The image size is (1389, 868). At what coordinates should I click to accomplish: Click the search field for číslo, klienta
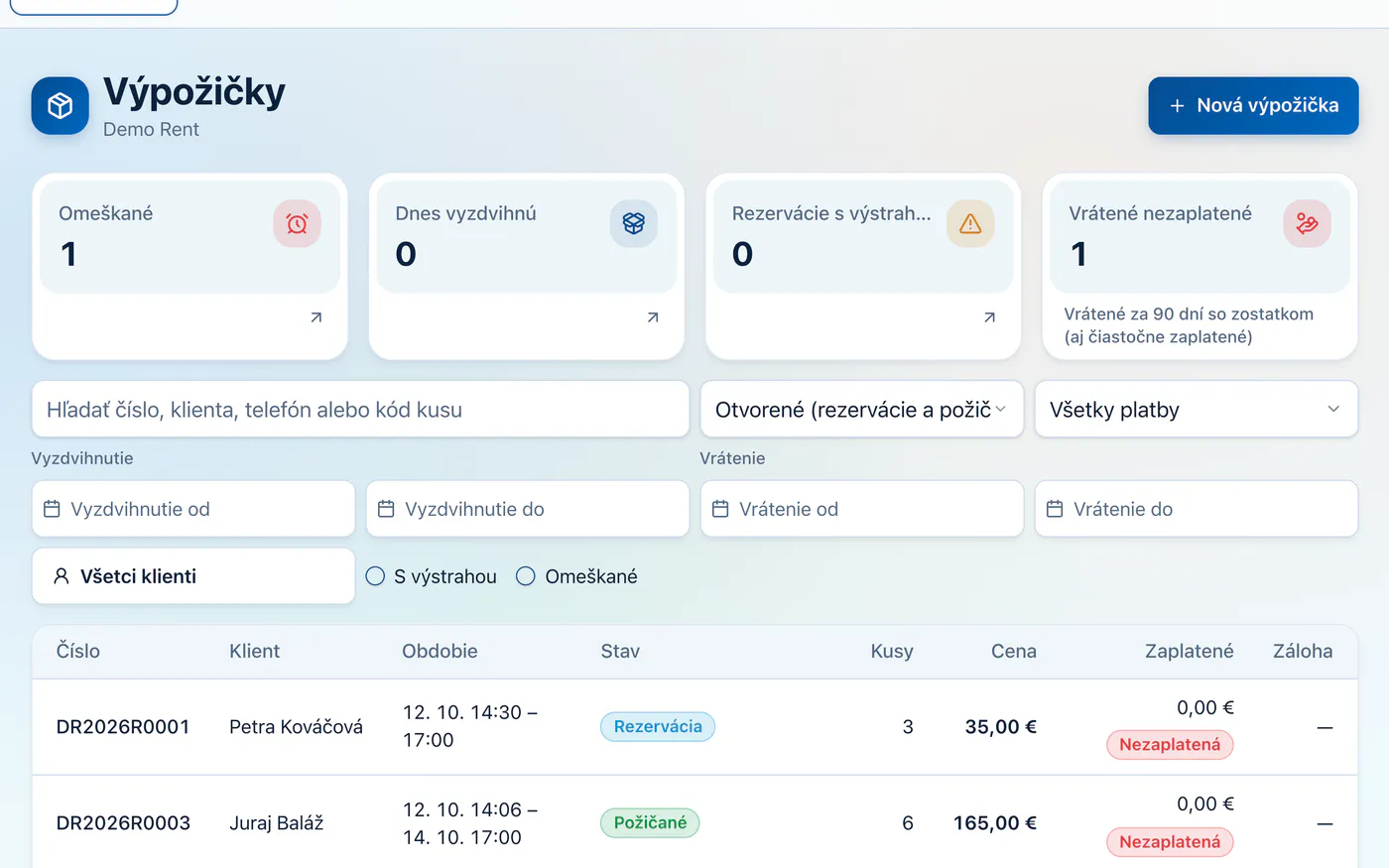pyautogui.click(x=361, y=410)
